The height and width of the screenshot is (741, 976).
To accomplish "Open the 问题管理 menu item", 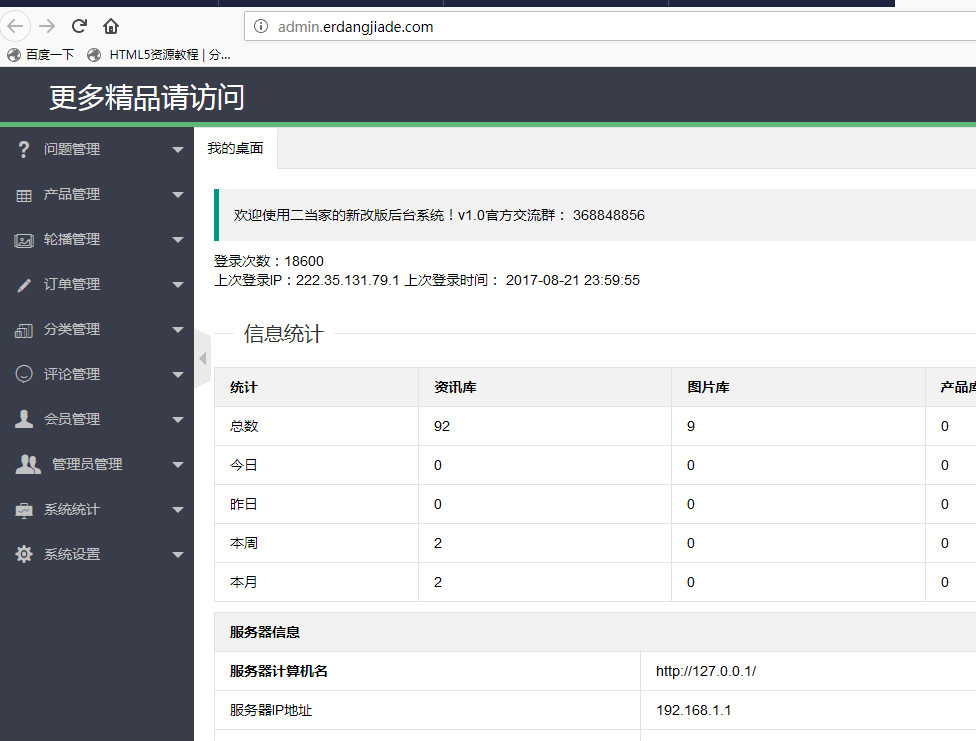I will [96, 149].
